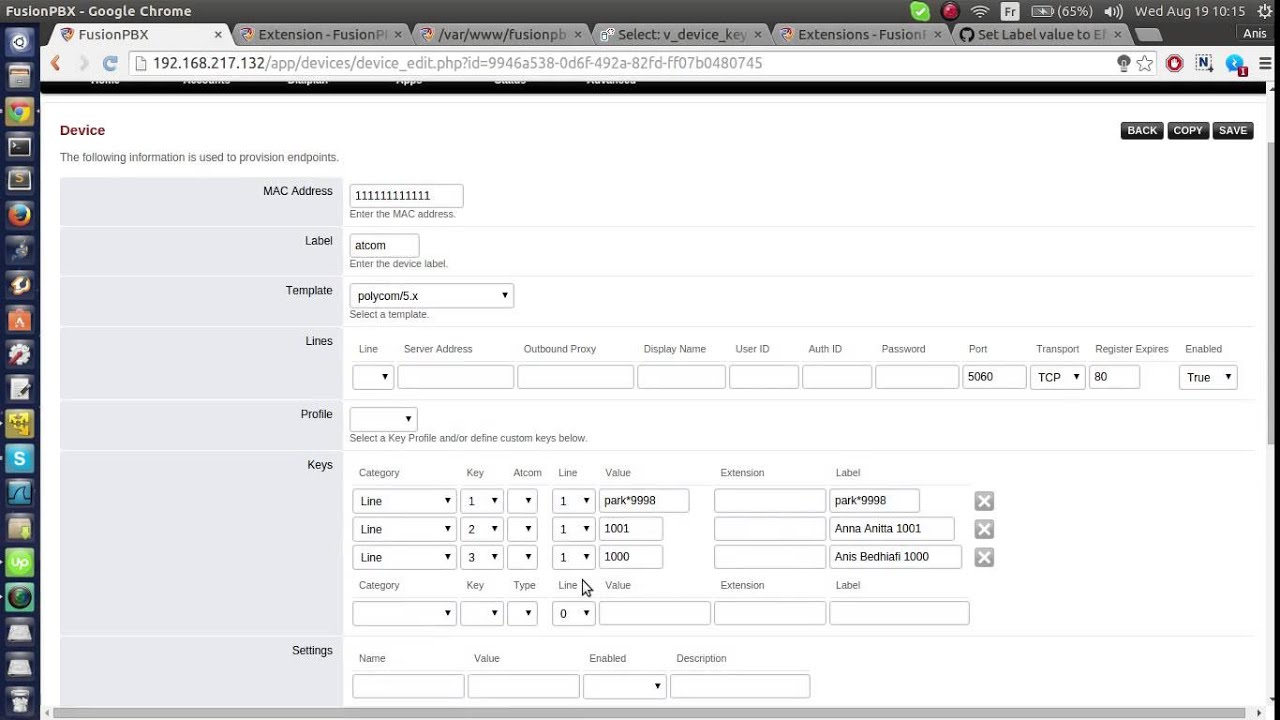Screen dimensions: 1280x720
Task: Click the BACK button
Action: (1142, 131)
